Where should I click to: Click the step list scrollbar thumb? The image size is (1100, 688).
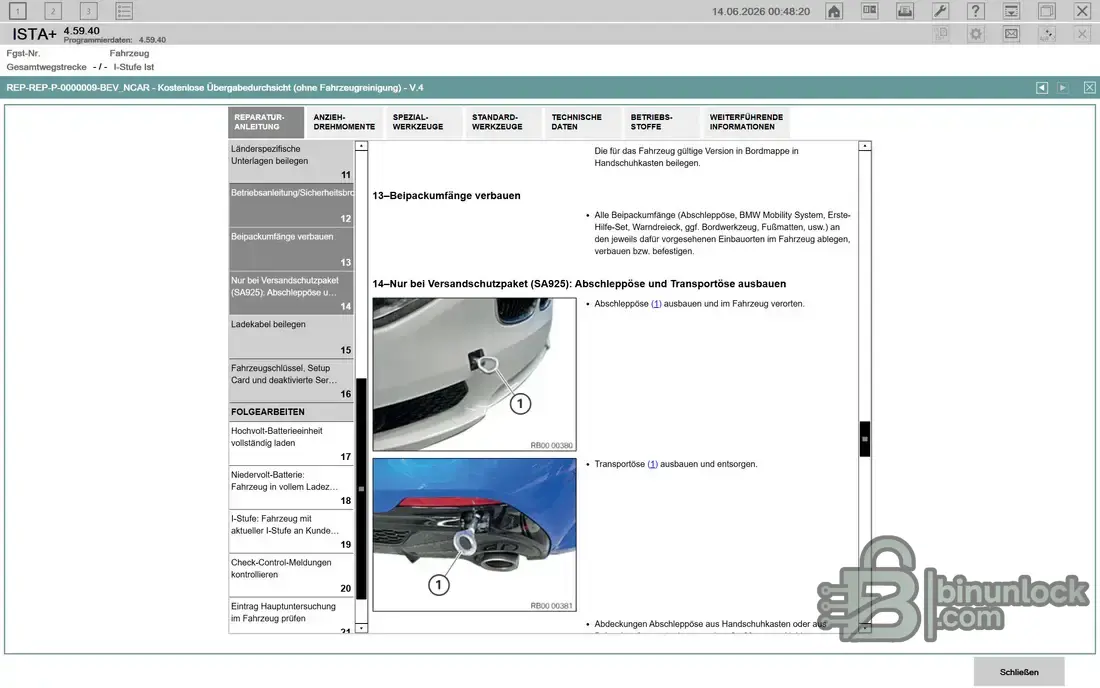tap(361, 489)
